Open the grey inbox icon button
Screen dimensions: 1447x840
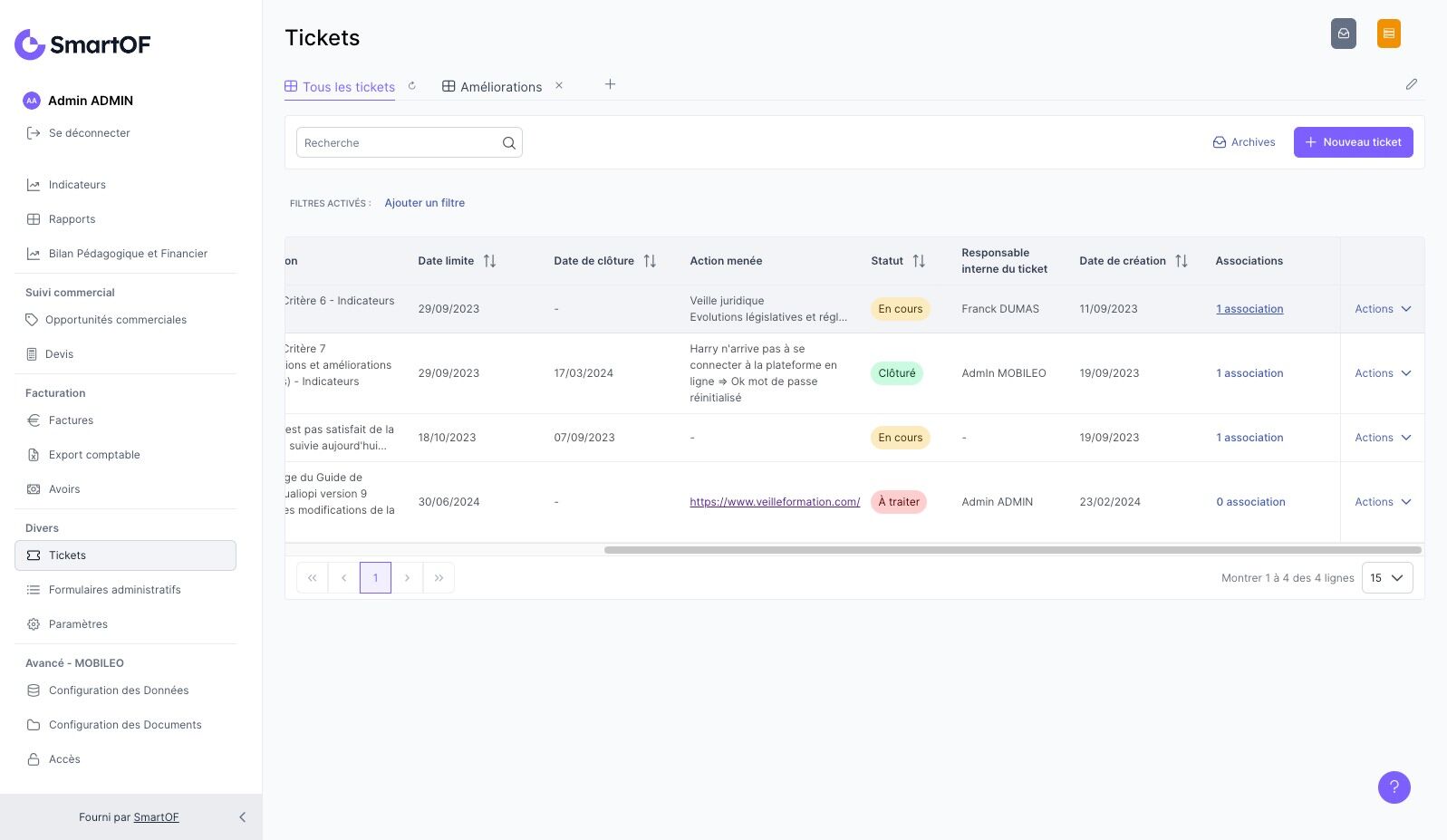point(1344,34)
